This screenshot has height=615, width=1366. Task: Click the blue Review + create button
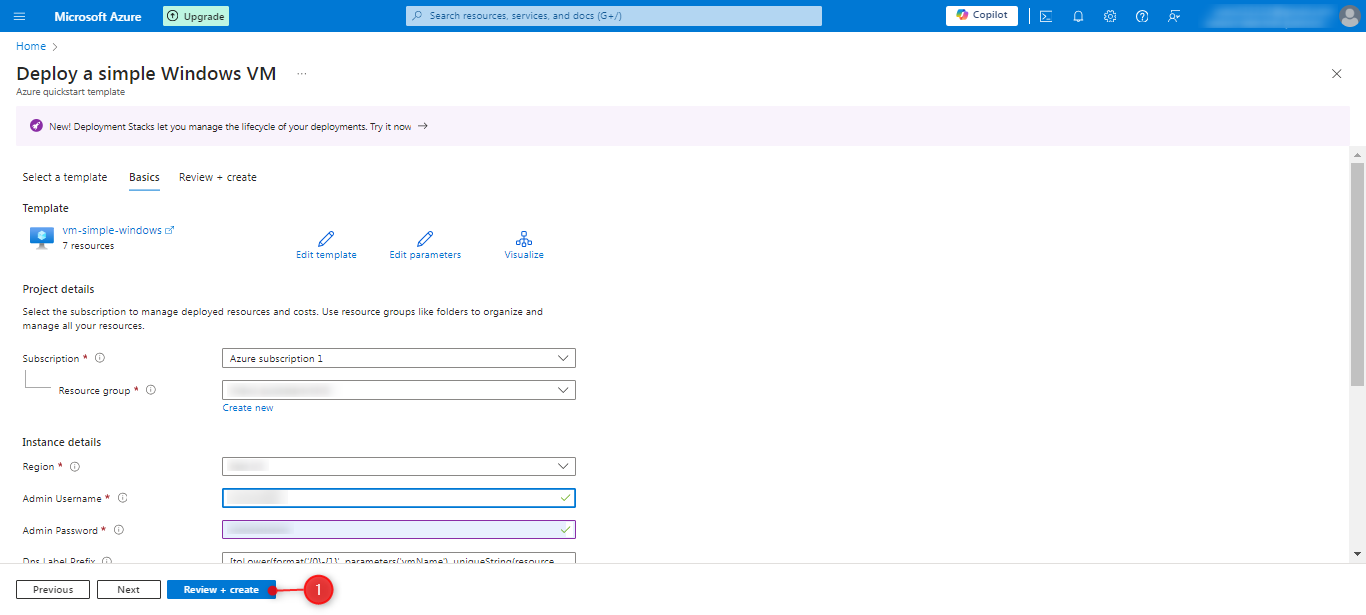(221, 590)
